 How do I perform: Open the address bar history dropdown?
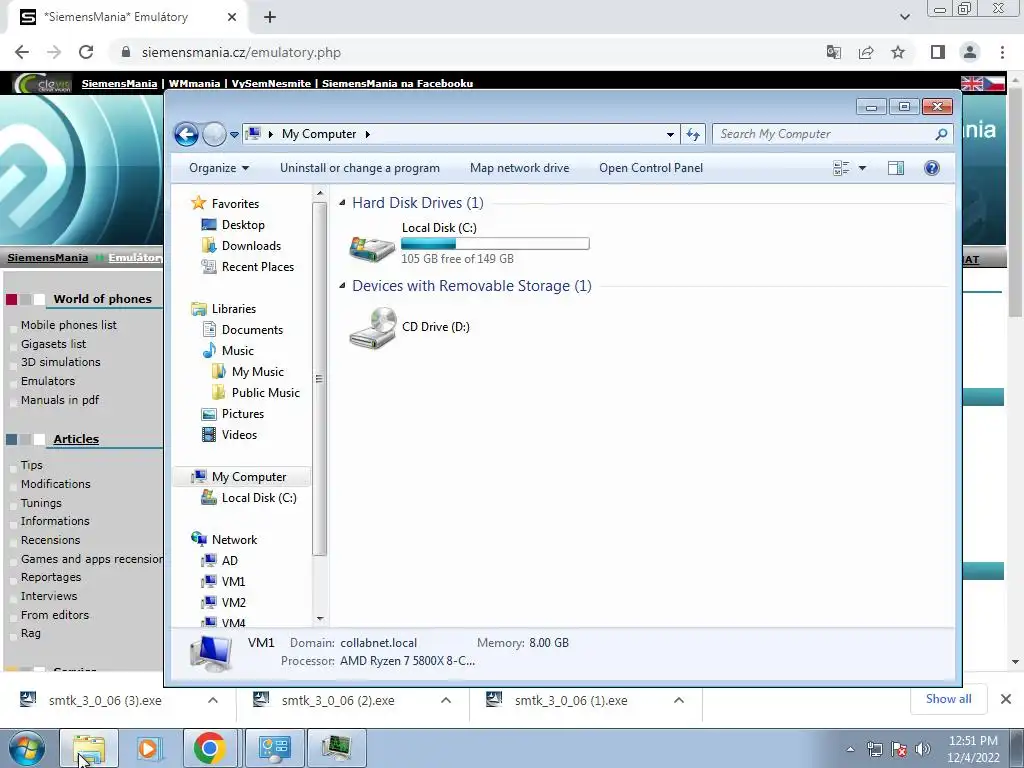[670, 135]
